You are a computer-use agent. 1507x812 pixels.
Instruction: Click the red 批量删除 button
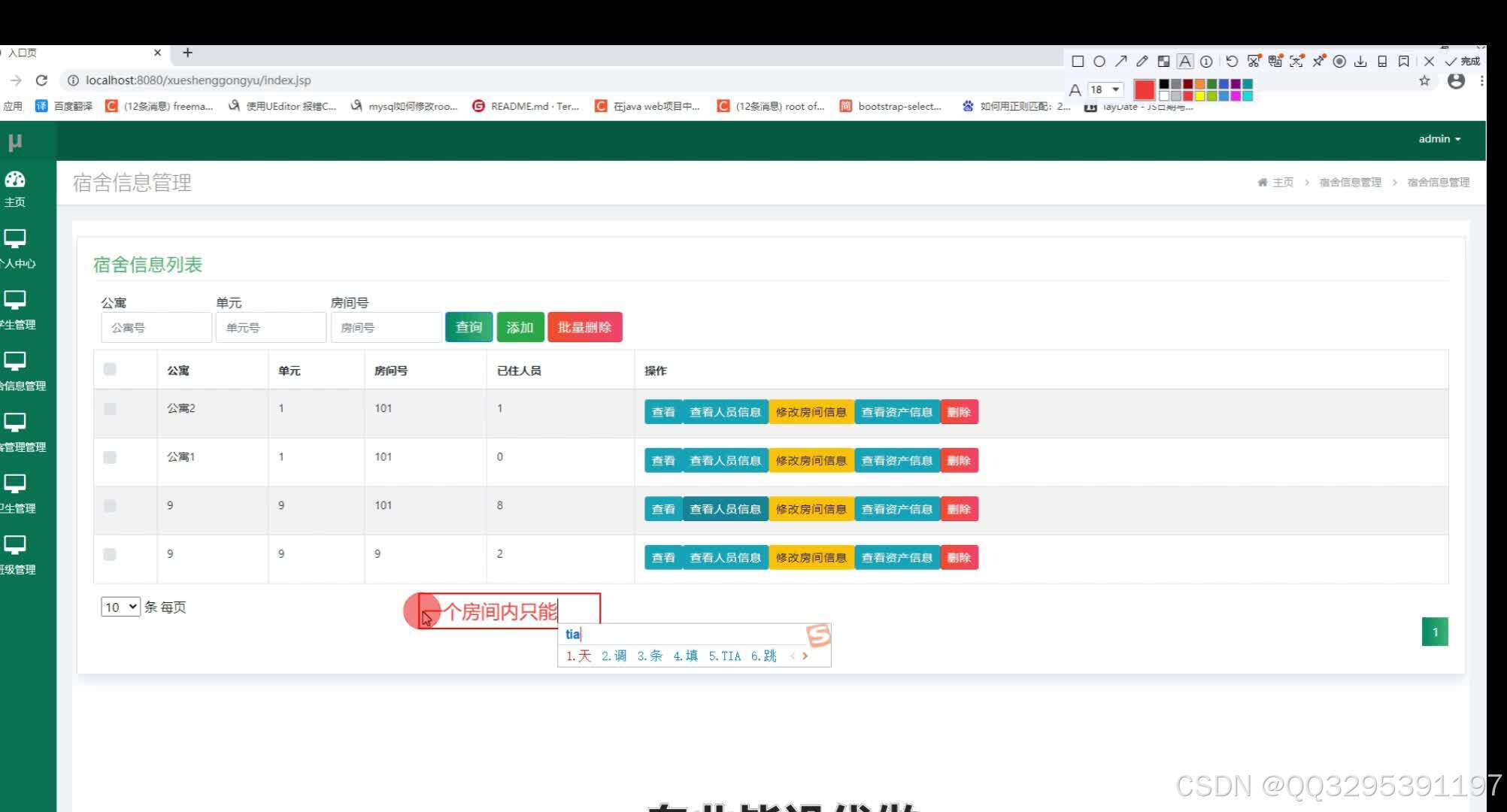[x=585, y=327]
